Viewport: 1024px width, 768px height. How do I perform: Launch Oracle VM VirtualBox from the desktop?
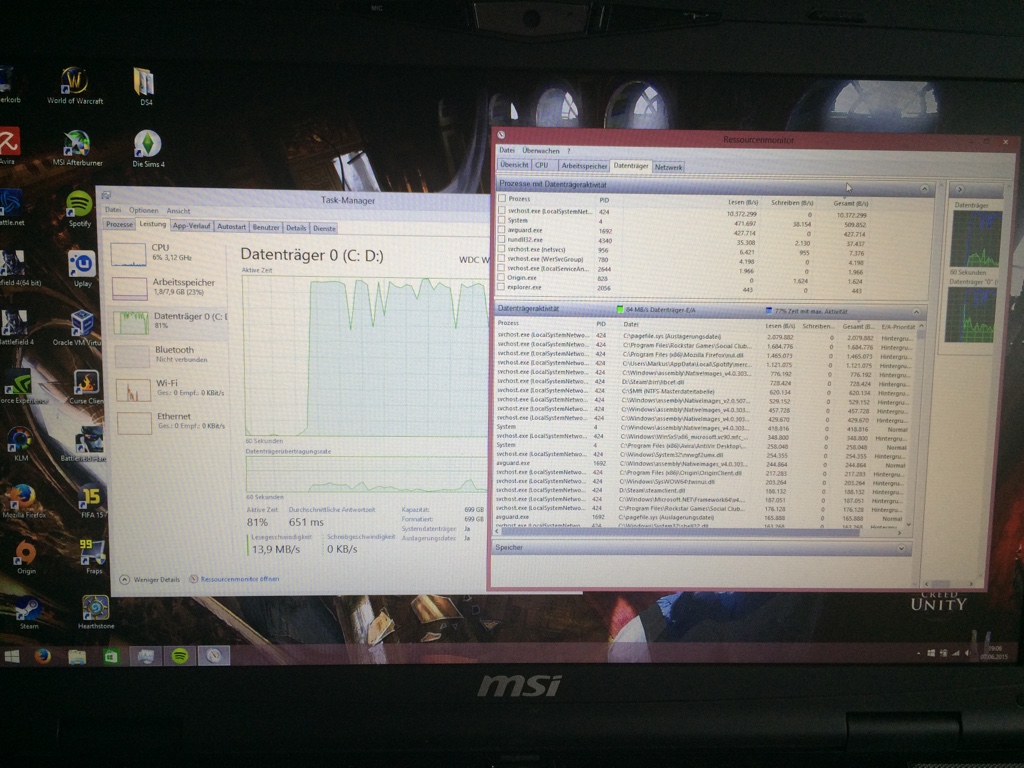(78, 328)
